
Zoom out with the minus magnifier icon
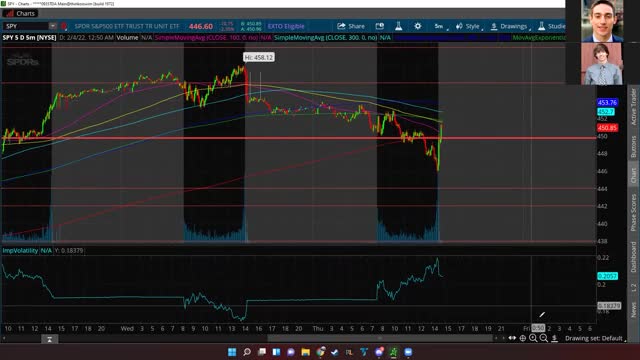coord(544,338)
